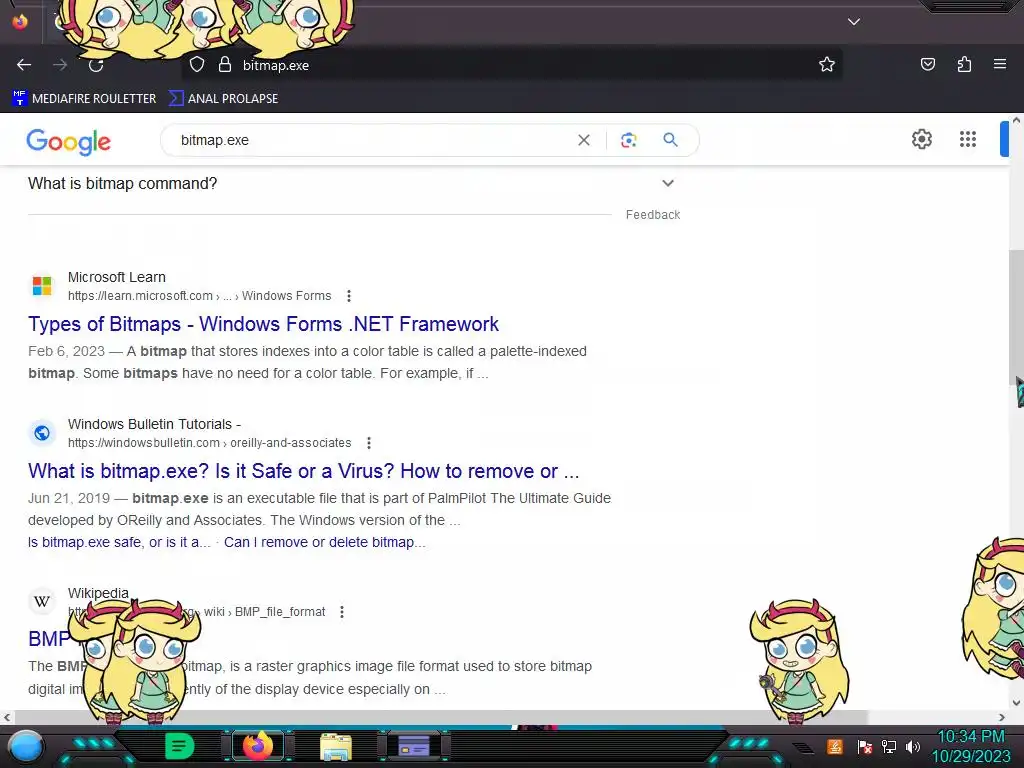Open the clock showing 10:34 PM

[x=971, y=746]
